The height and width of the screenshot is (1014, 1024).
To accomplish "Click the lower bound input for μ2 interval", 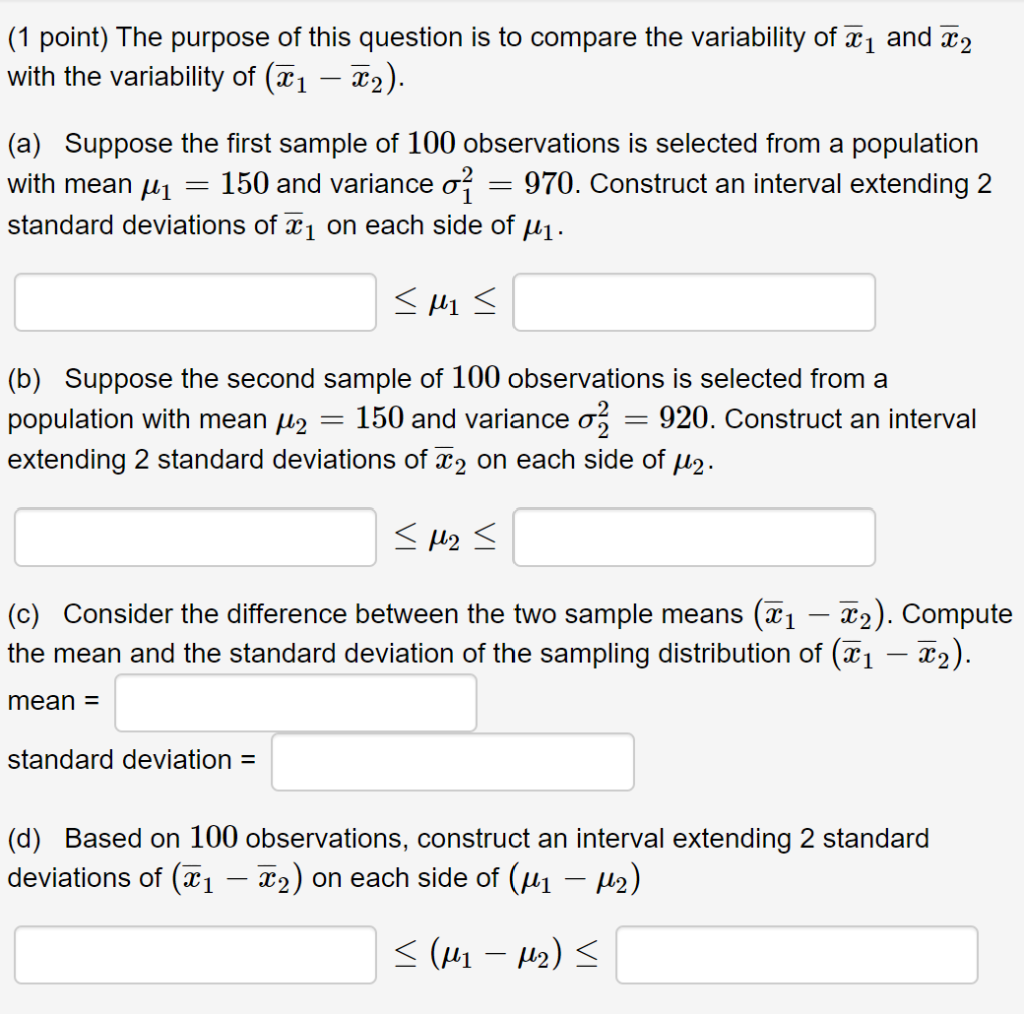I will click(194, 537).
